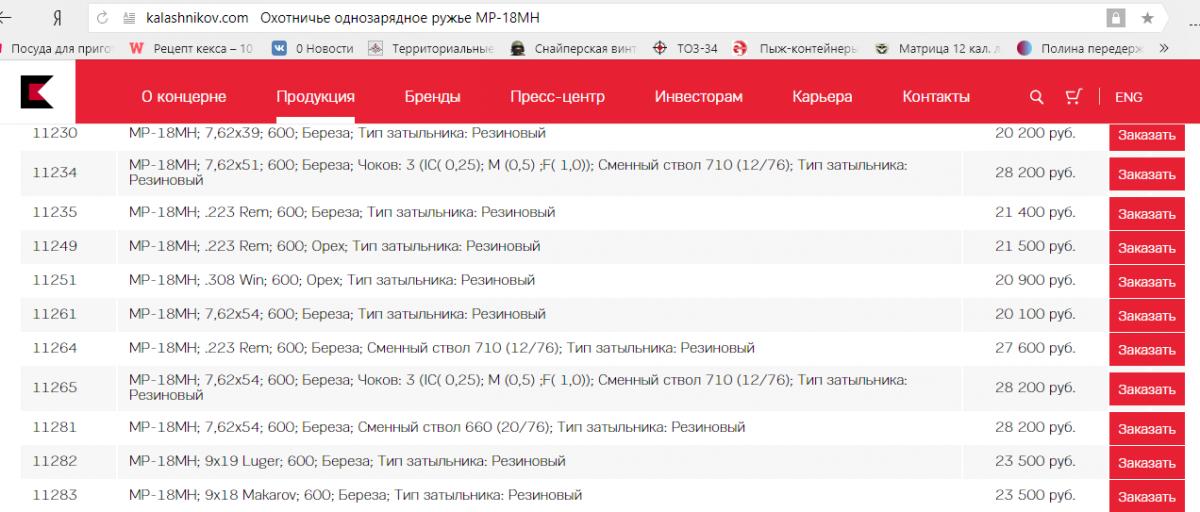Open the shopping cart icon
The image size is (1200, 512).
tap(1073, 97)
